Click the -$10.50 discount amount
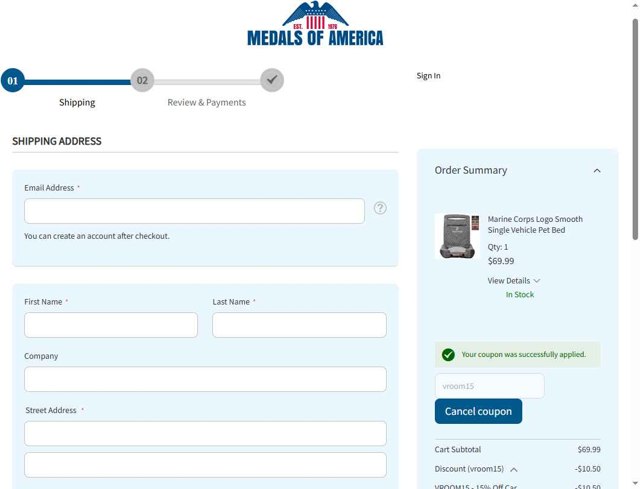The width and height of the screenshot is (640, 489). point(588,469)
